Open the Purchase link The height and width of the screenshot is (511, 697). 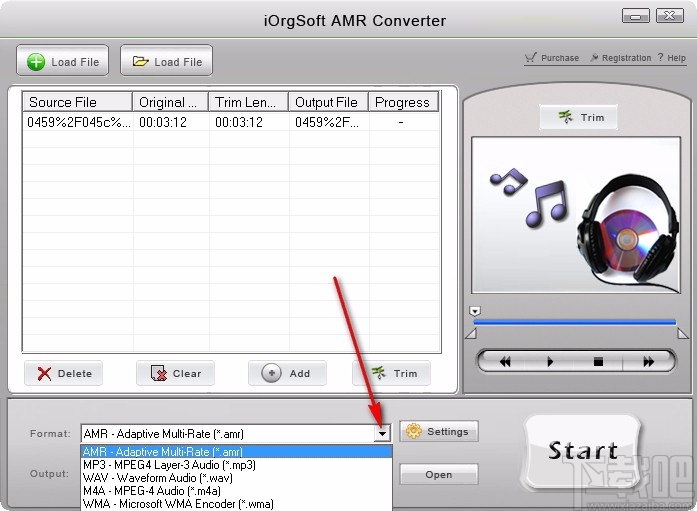pos(552,58)
